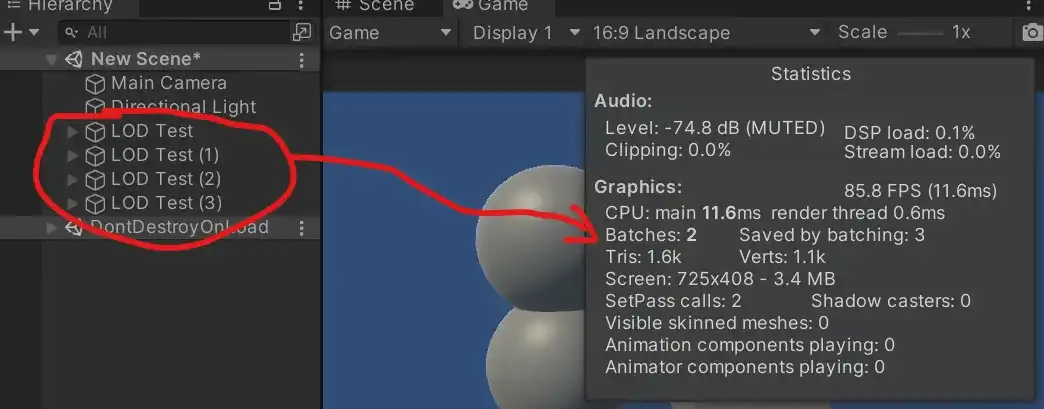The image size is (1044, 409).
Task: Open New Scene kebab options menu
Action: coord(302,60)
